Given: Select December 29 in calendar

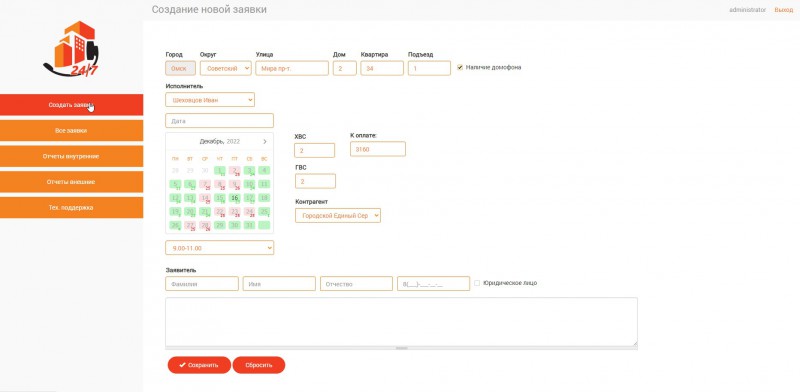Looking at the screenshot, I should (x=220, y=225).
